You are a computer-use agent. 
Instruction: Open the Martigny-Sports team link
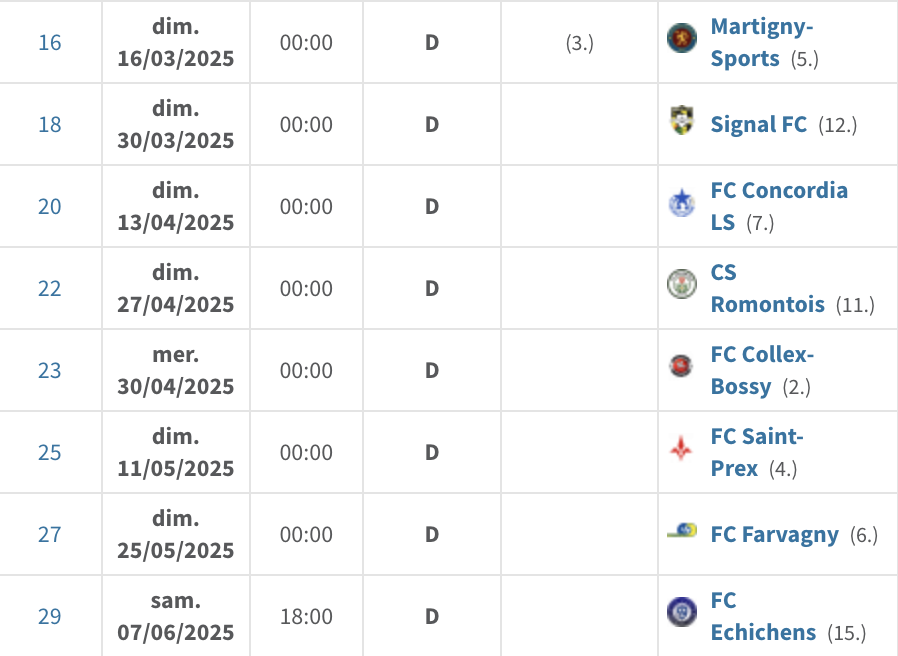761,42
